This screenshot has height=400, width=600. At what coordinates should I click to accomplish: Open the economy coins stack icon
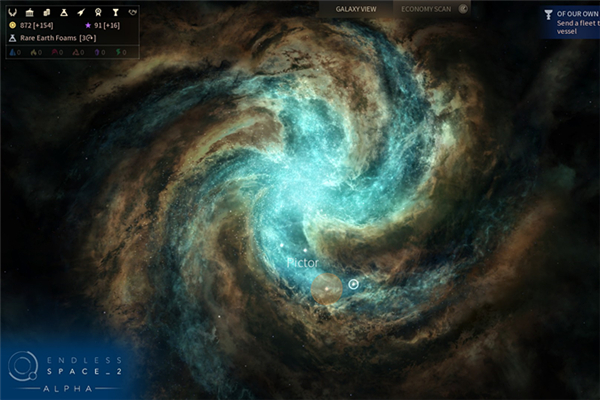point(47,13)
